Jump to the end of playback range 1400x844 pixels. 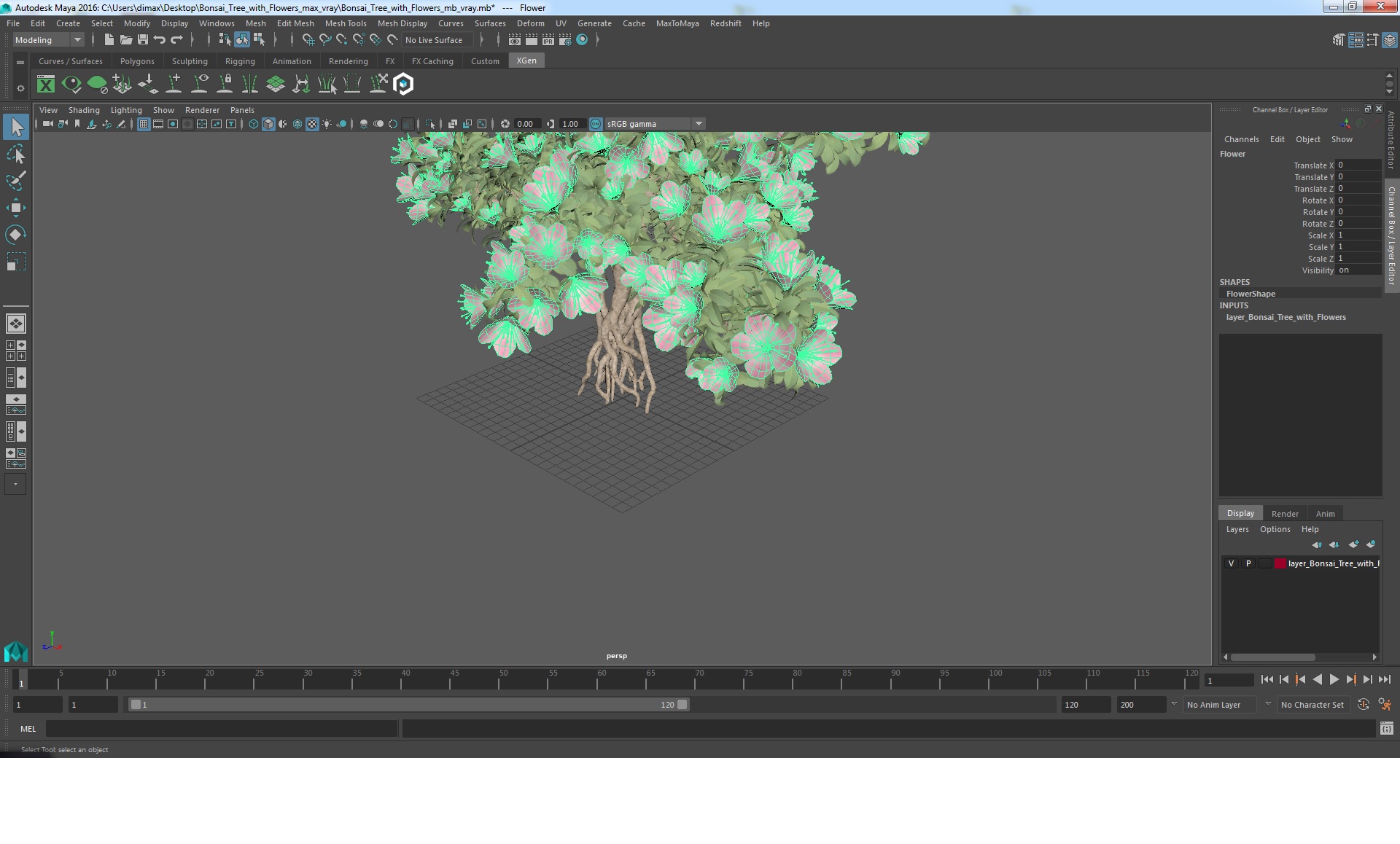pos(1384,679)
